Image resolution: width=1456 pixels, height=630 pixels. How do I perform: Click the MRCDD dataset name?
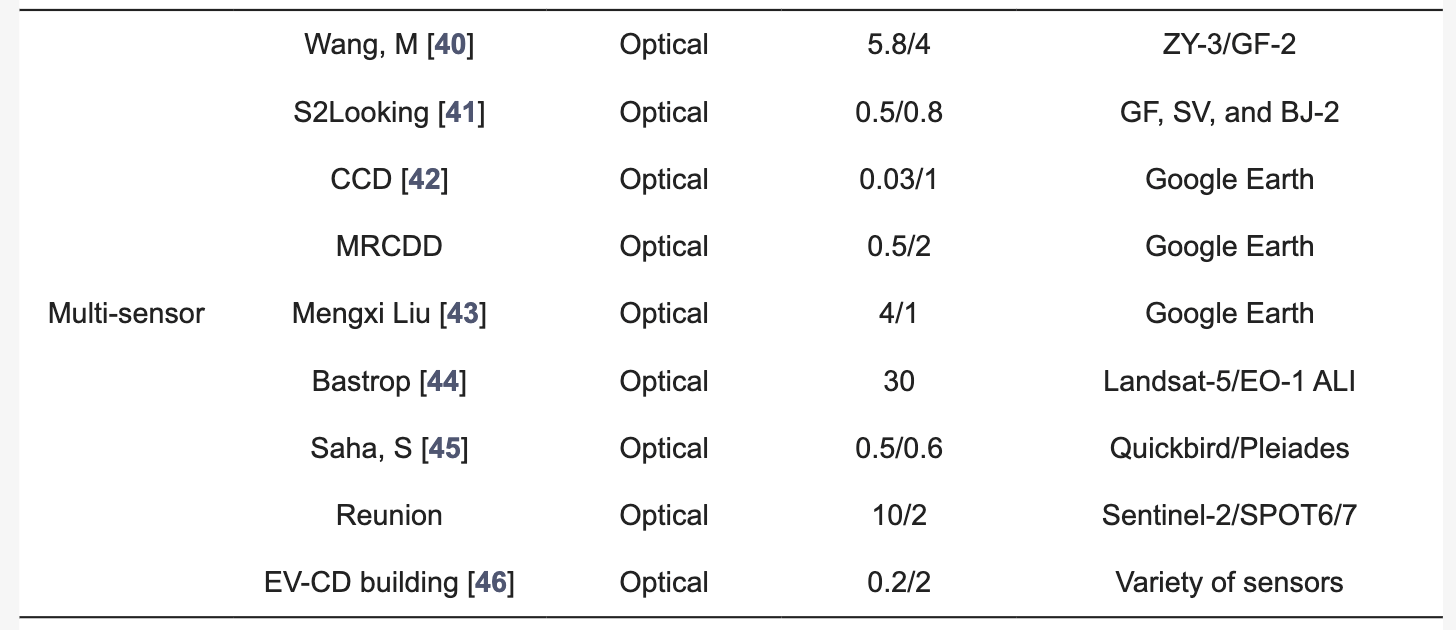pos(389,246)
